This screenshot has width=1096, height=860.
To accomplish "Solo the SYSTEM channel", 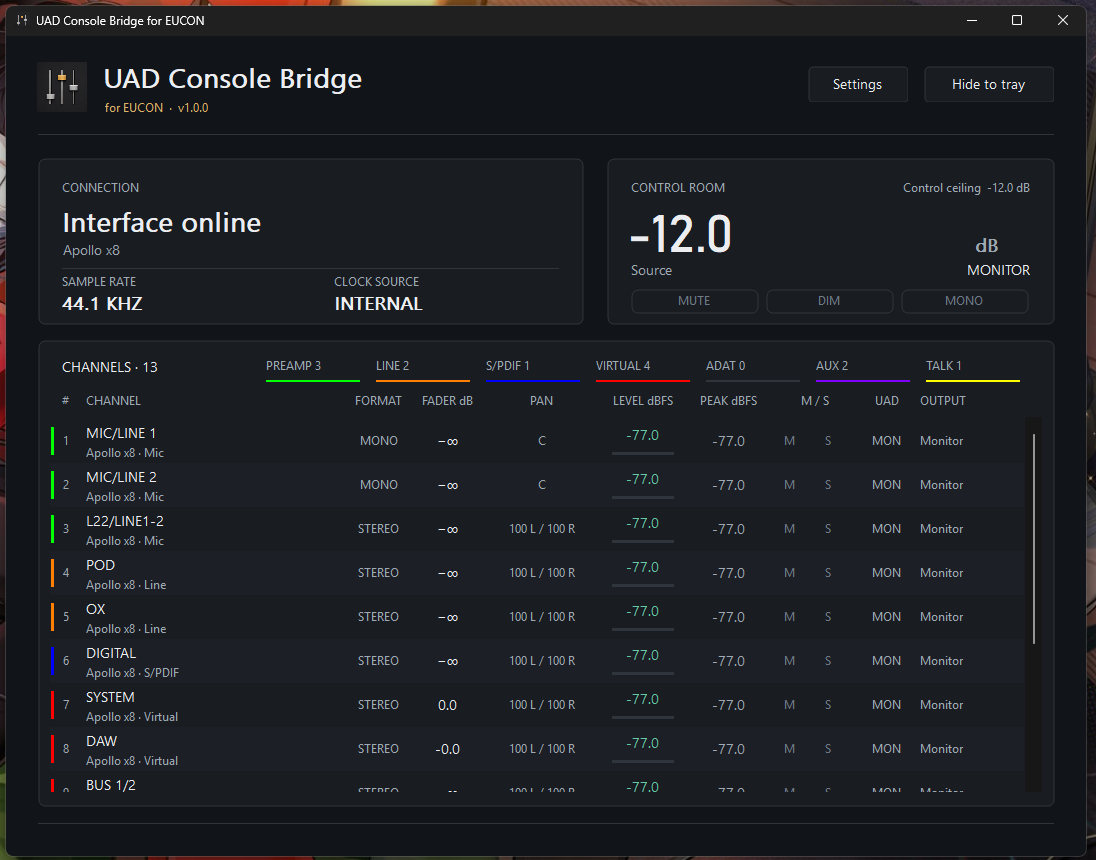I will pos(828,705).
